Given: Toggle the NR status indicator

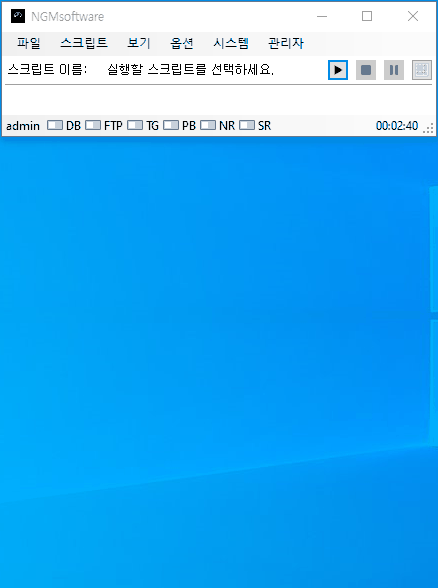Looking at the screenshot, I should [x=208, y=125].
